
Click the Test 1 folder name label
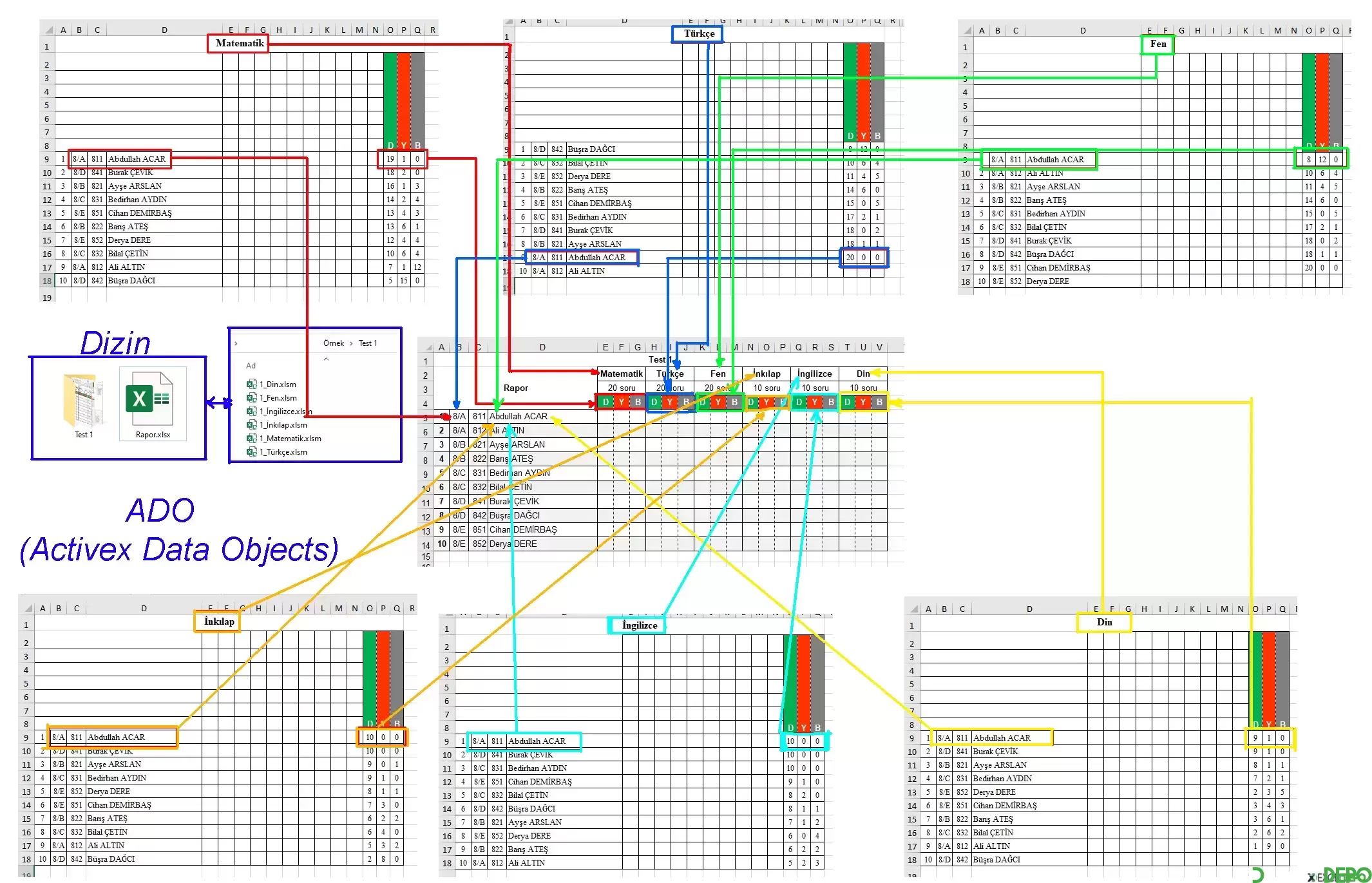pyautogui.click(x=84, y=435)
